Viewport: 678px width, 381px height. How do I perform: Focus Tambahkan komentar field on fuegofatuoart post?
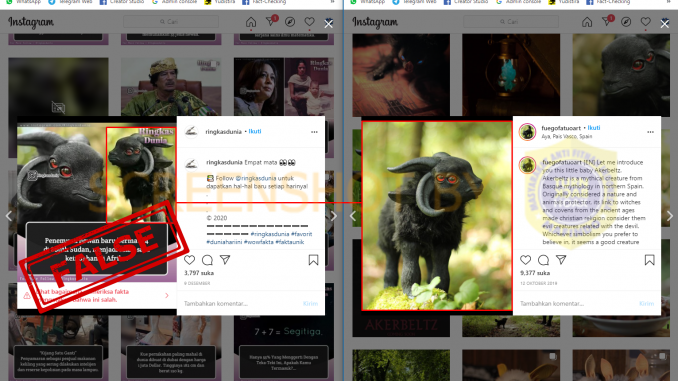tap(576, 304)
